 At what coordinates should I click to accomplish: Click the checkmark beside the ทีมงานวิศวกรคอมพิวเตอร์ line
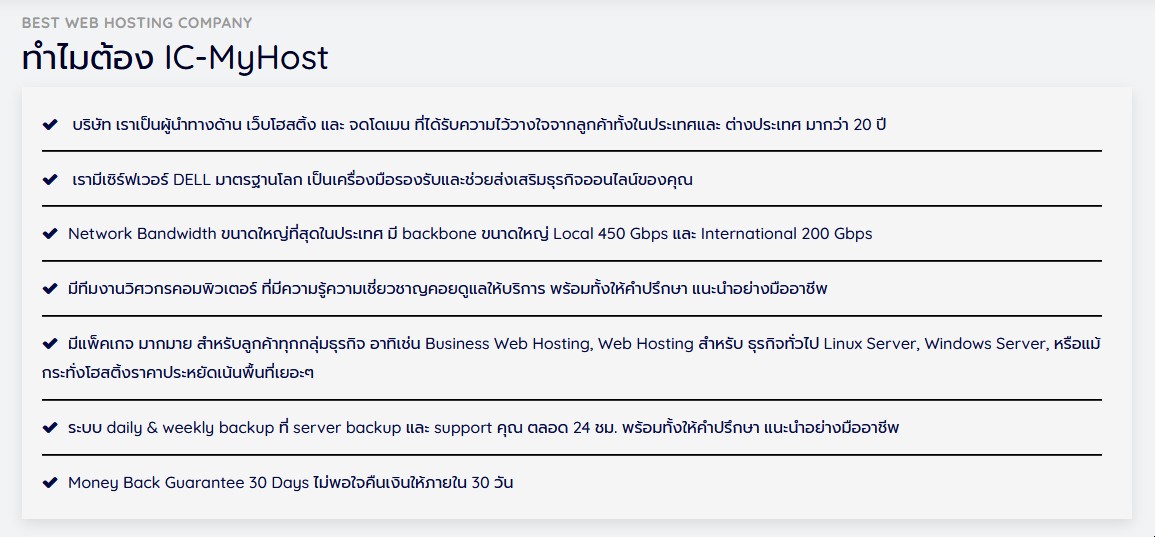pos(50,289)
